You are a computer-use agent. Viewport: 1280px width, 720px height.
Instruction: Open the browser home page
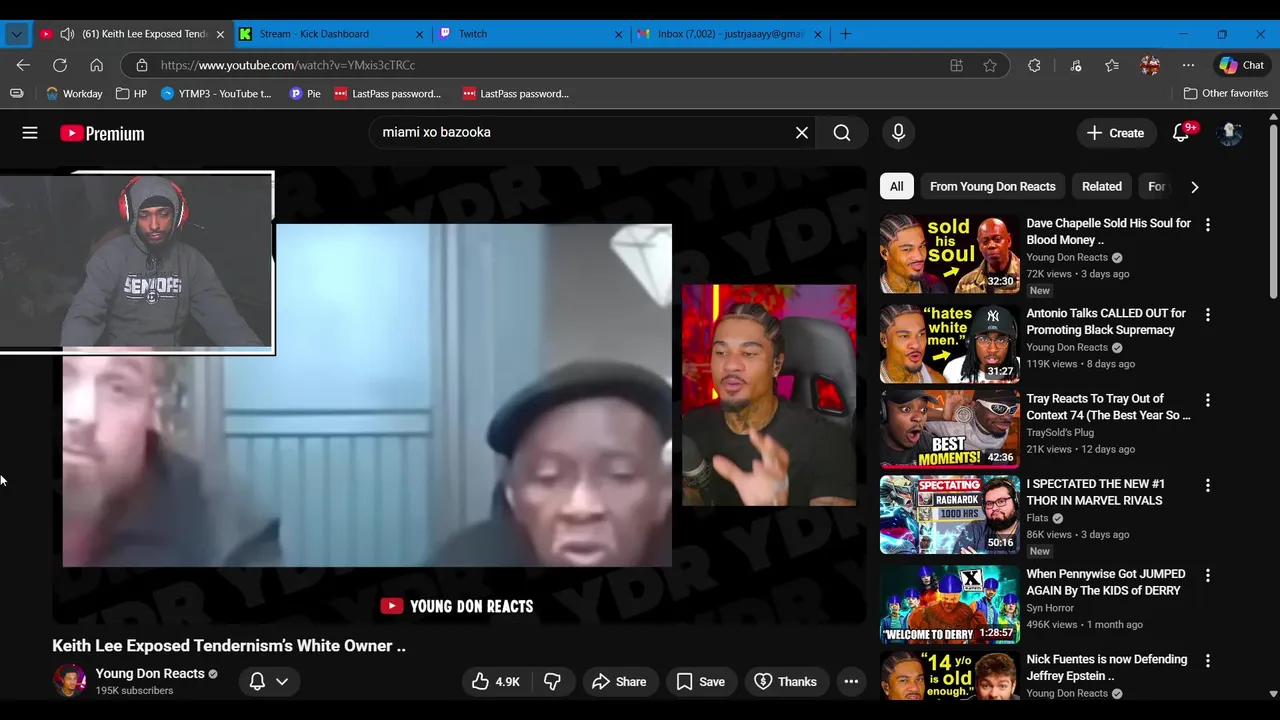[x=96, y=65]
